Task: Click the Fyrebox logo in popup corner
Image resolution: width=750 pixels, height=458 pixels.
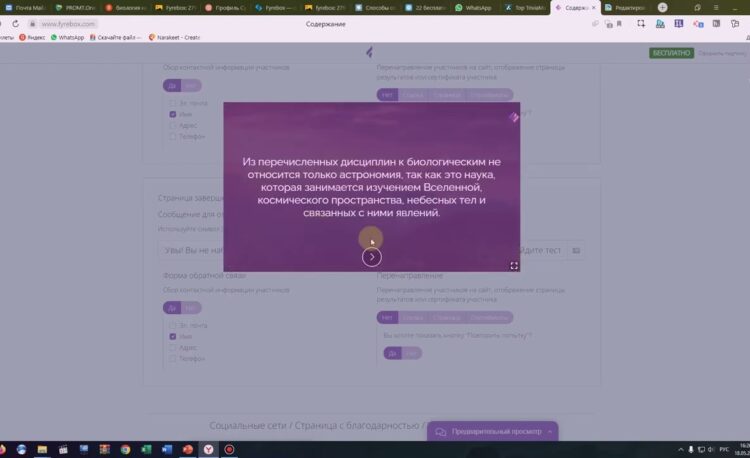Action: [x=513, y=117]
